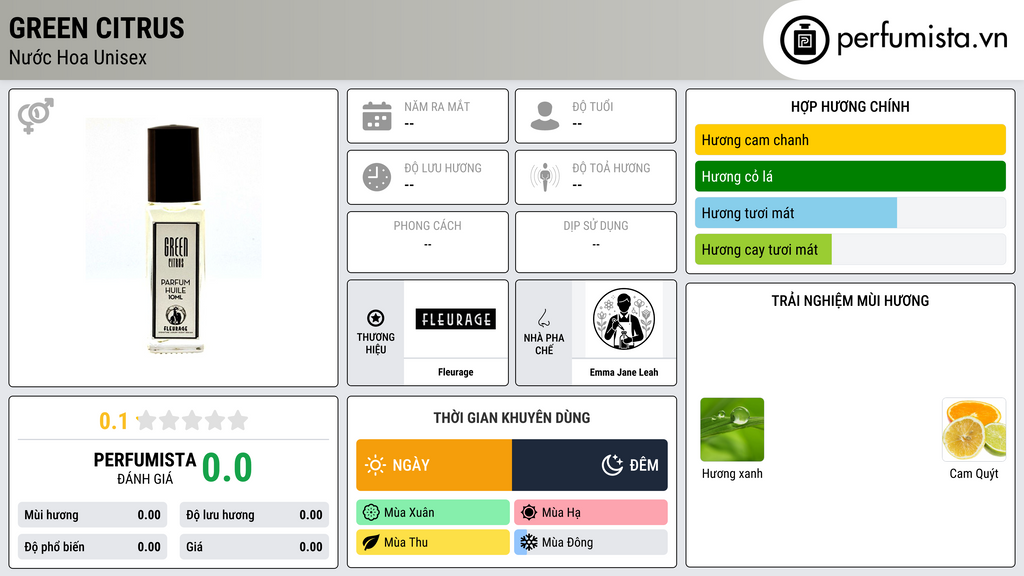Click the nose icon for Nhà pha chế
1024x576 pixels.
[543, 318]
